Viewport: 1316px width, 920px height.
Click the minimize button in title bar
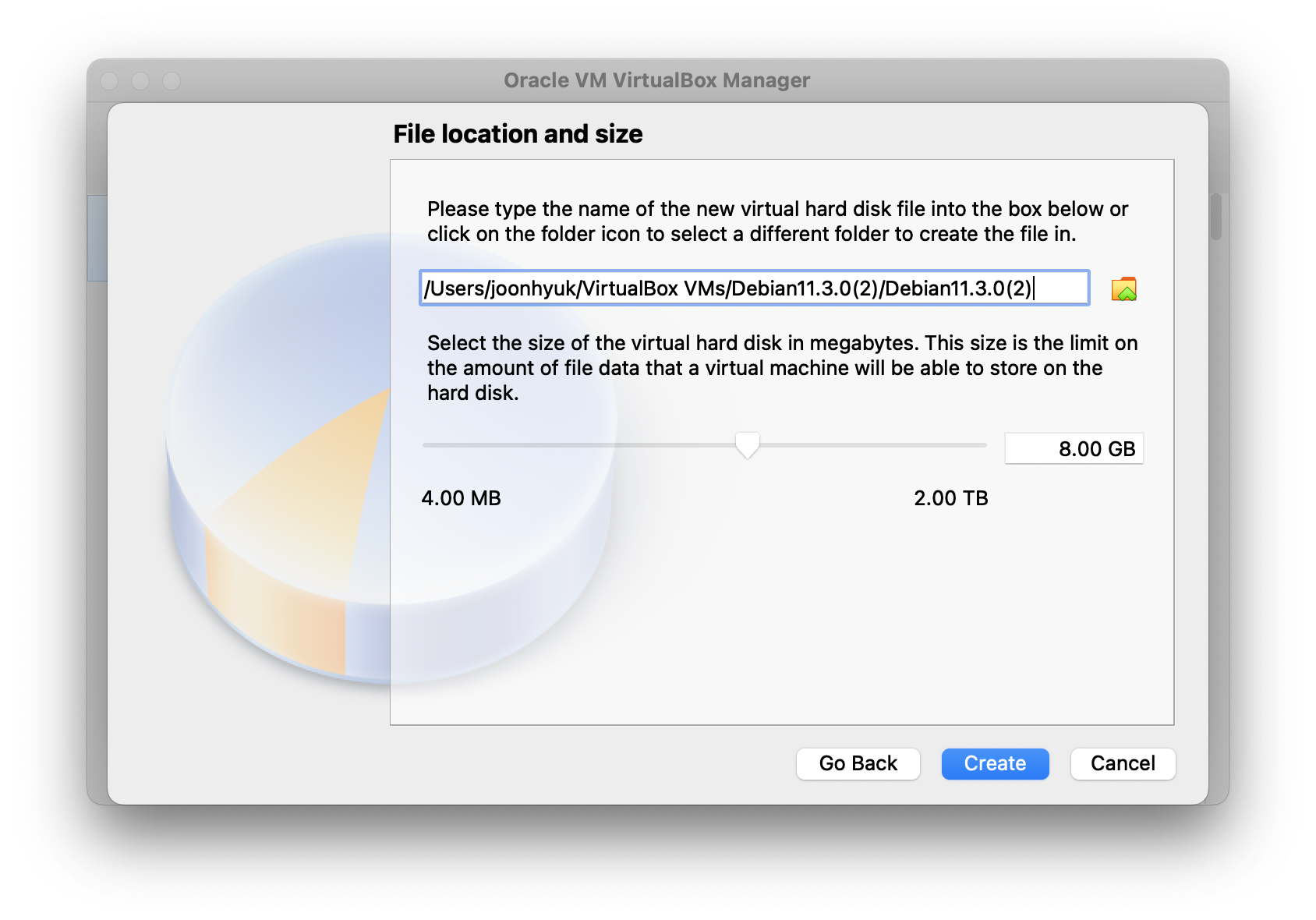point(140,81)
